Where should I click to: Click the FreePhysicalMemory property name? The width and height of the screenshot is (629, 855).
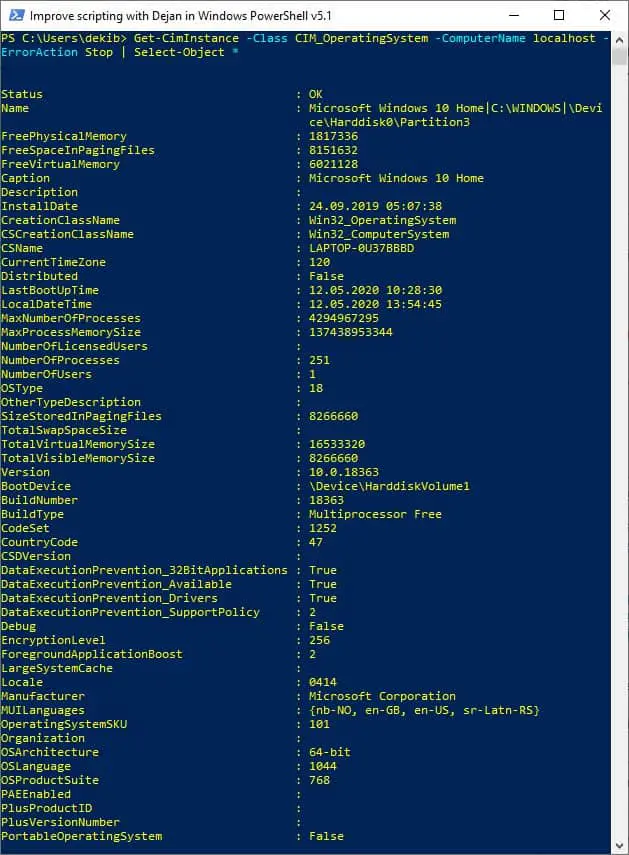pos(64,136)
